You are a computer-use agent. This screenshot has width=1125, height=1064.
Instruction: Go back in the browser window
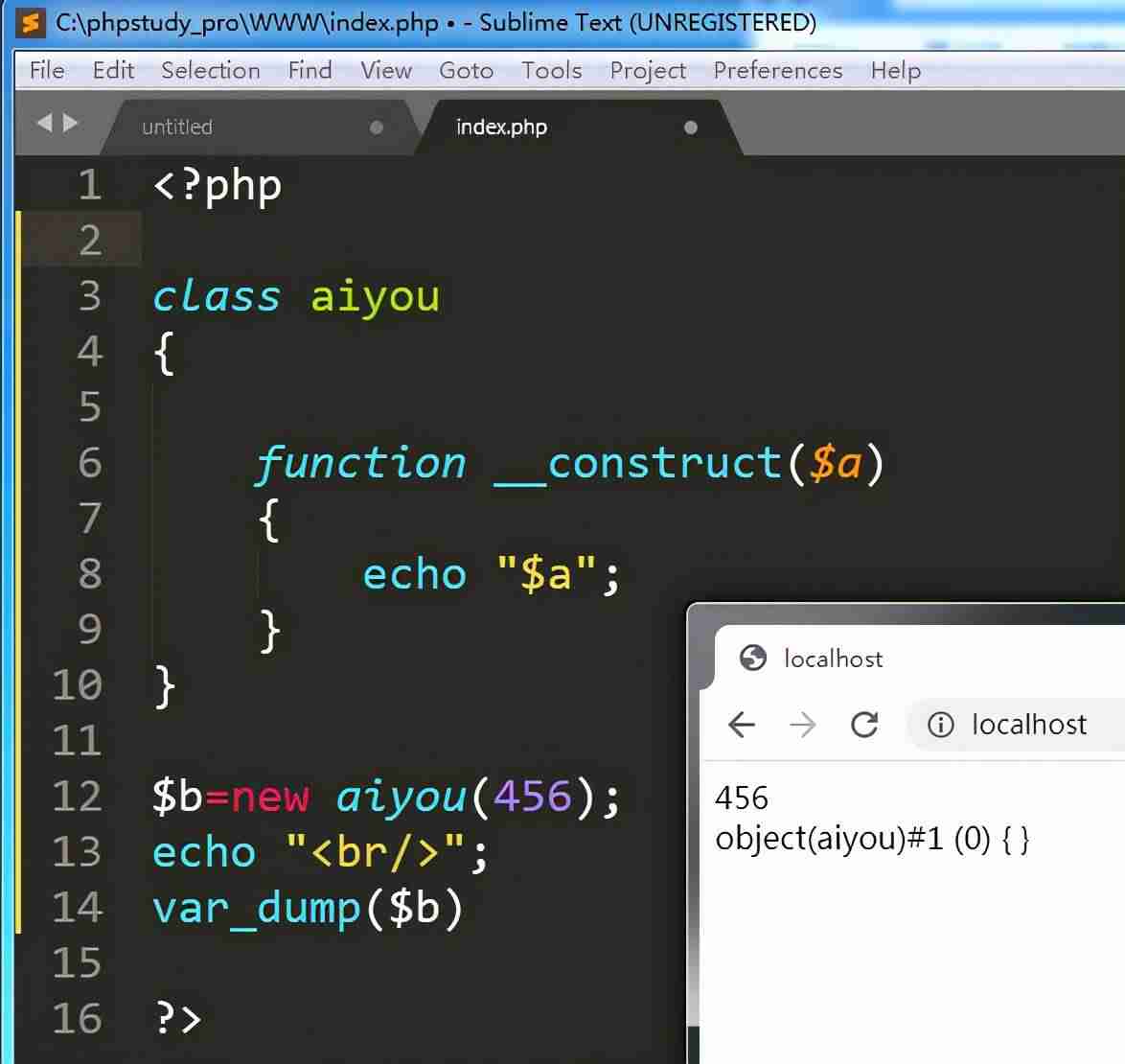click(741, 725)
